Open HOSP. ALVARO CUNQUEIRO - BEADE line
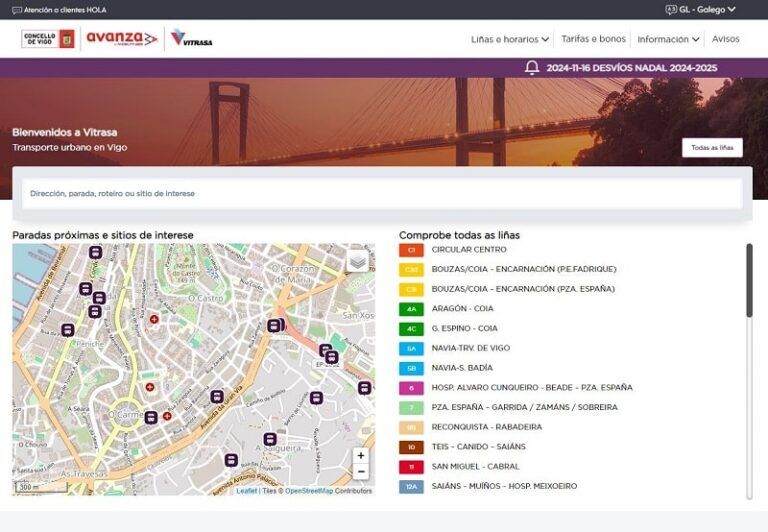This screenshot has width=768, height=532. (x=532, y=387)
